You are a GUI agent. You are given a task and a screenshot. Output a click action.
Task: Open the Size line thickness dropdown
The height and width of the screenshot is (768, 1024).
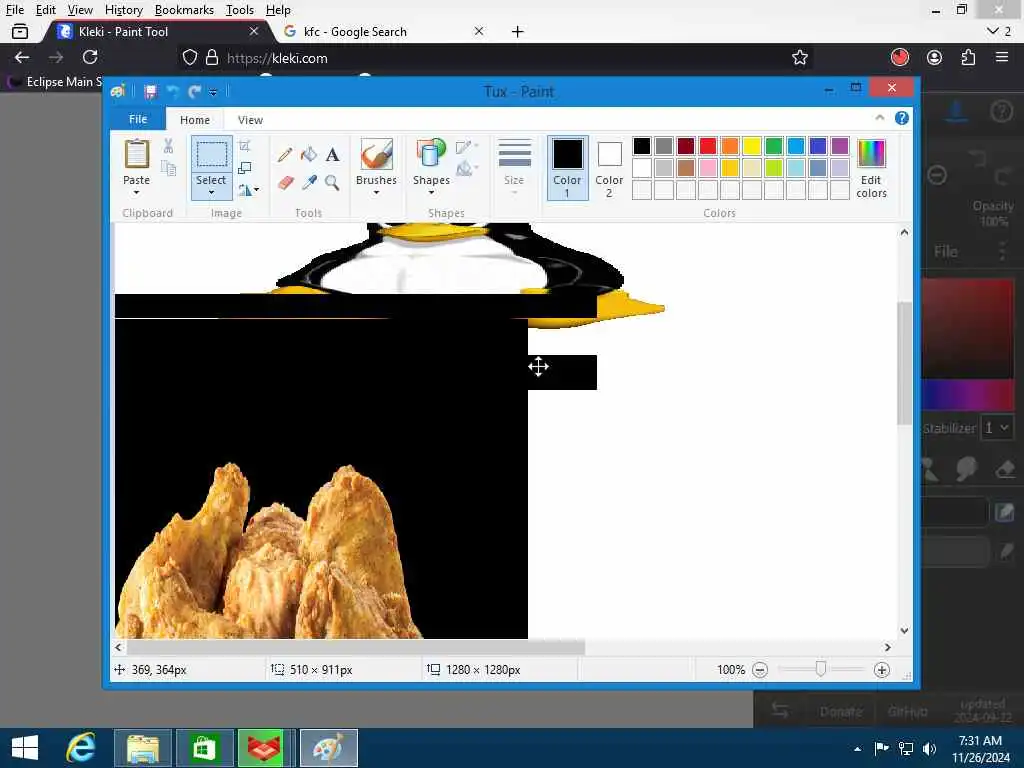[514, 167]
